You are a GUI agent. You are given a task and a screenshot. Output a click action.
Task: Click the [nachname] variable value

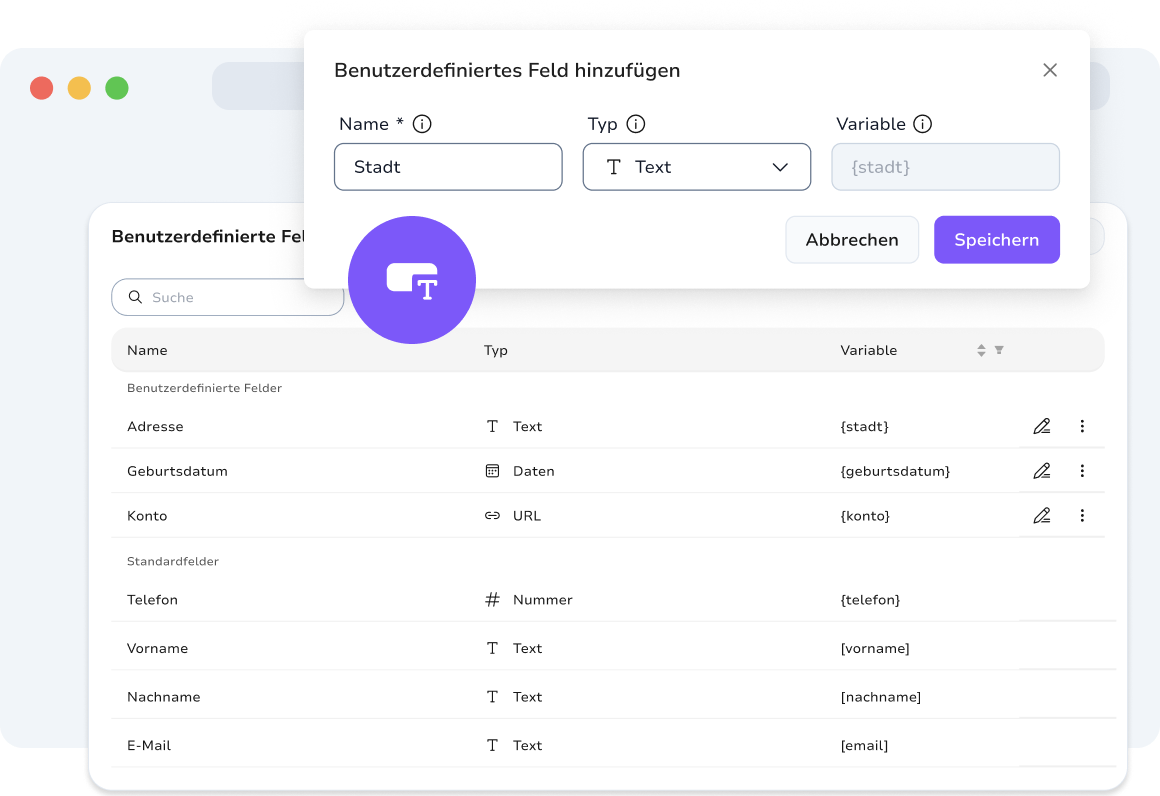click(881, 697)
